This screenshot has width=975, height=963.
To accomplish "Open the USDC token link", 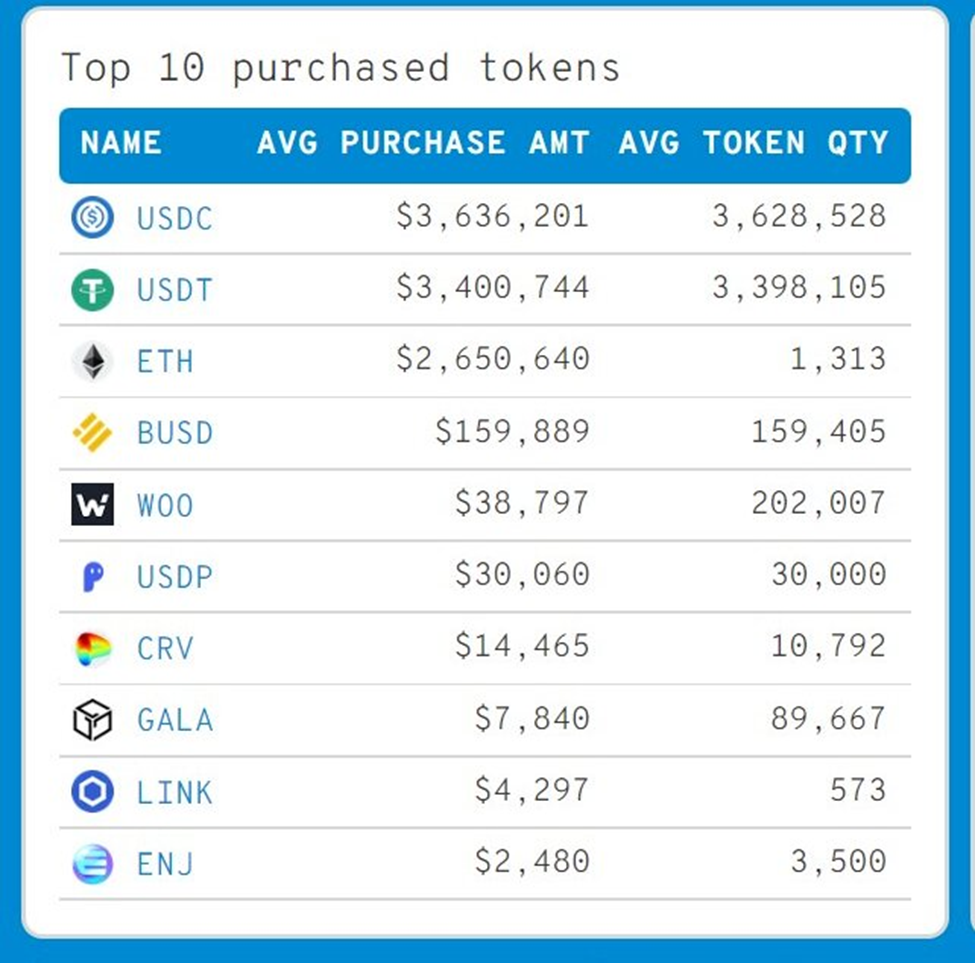I will [175, 218].
